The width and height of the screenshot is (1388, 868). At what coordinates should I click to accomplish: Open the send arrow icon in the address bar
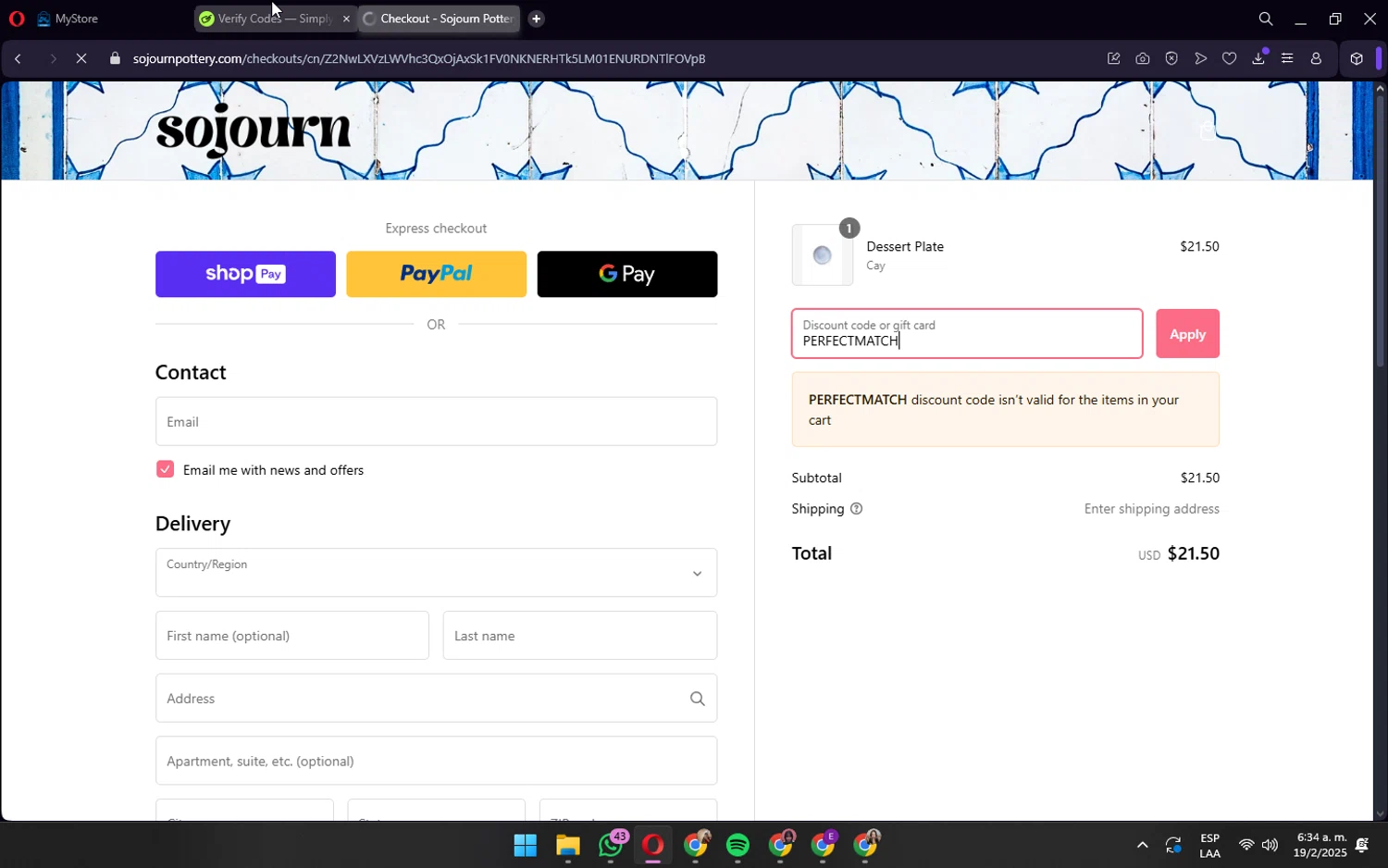point(1200,58)
